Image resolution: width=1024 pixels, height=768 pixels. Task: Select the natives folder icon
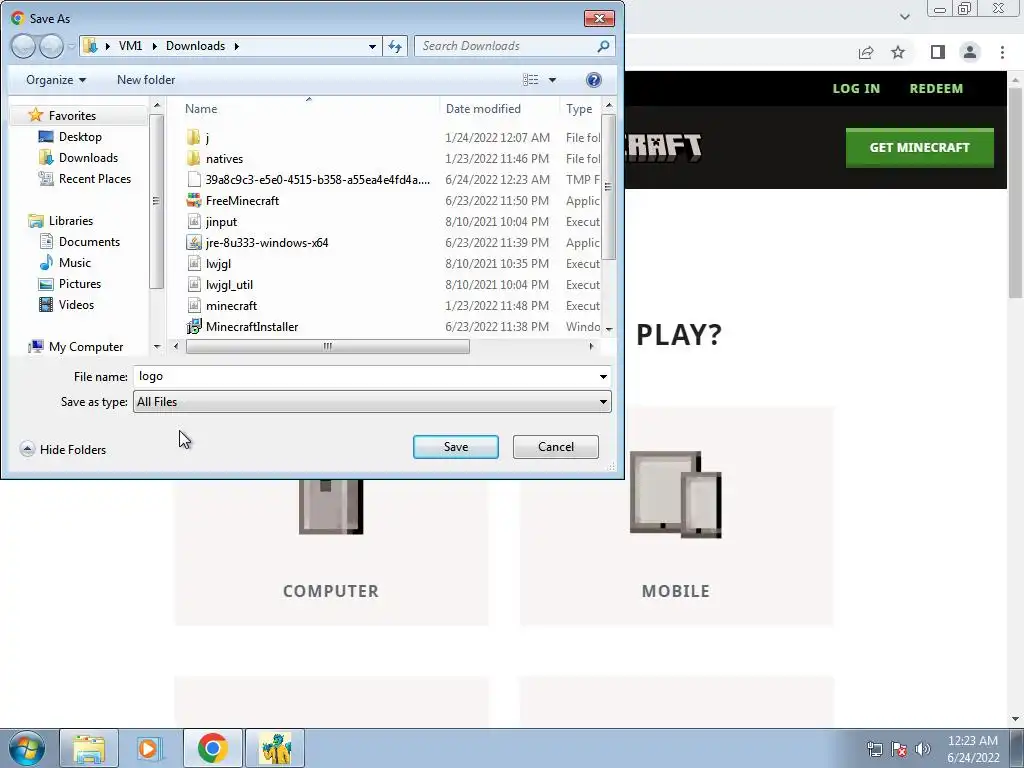pos(193,158)
